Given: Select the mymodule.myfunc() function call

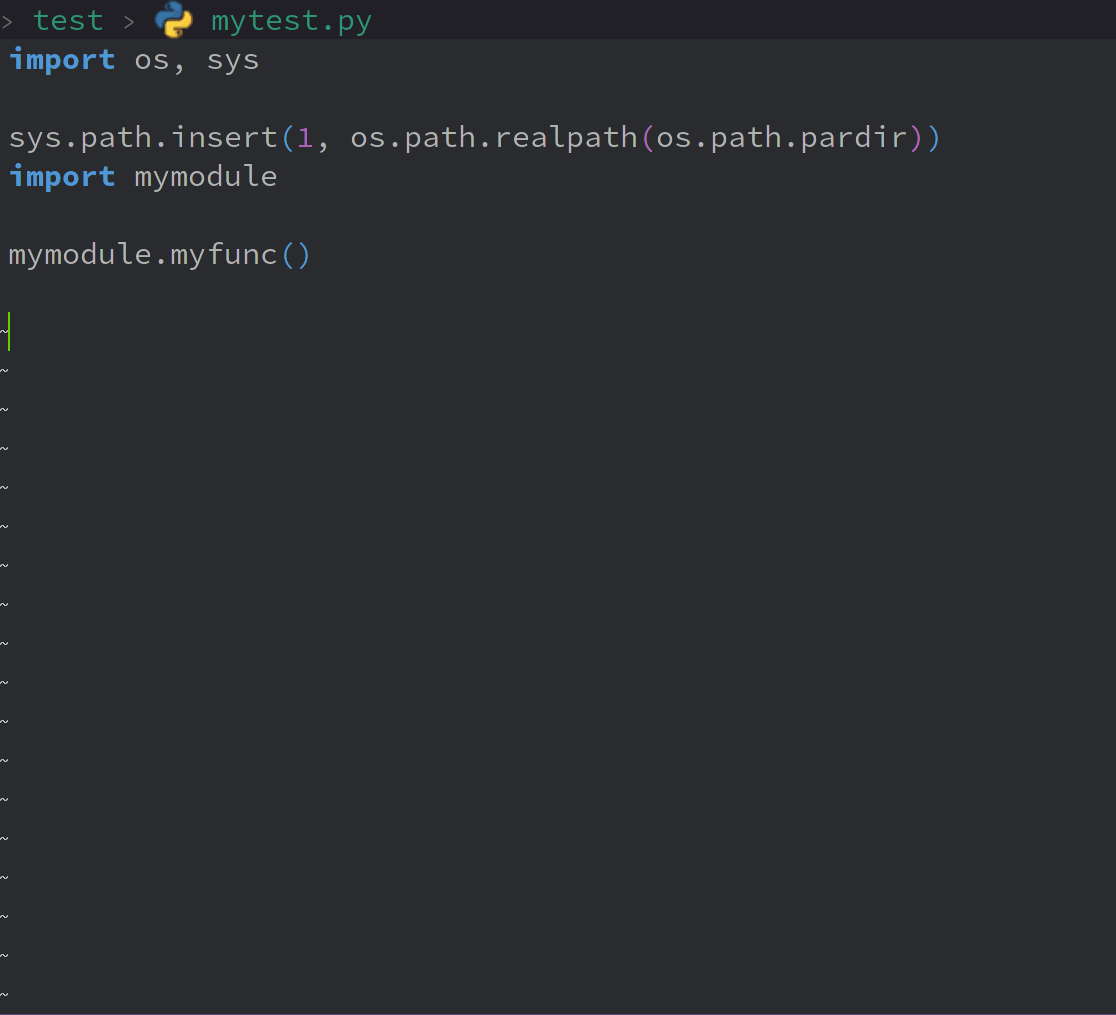Looking at the screenshot, I should [158, 254].
